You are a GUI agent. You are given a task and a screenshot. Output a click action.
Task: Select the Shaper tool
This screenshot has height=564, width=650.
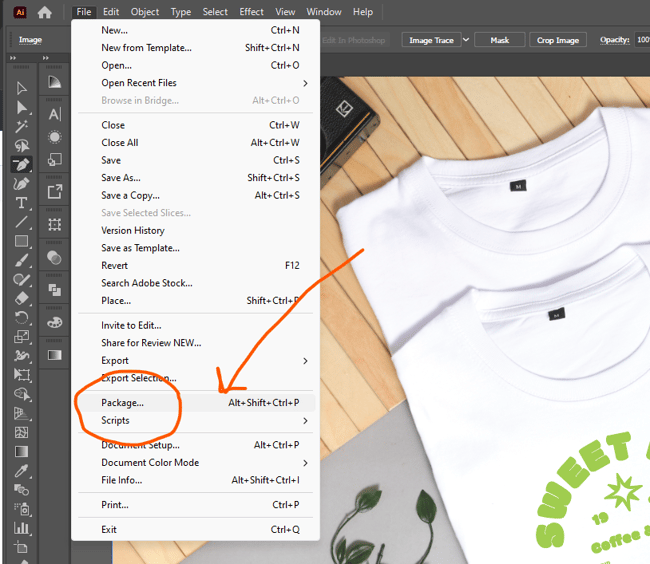point(22,280)
